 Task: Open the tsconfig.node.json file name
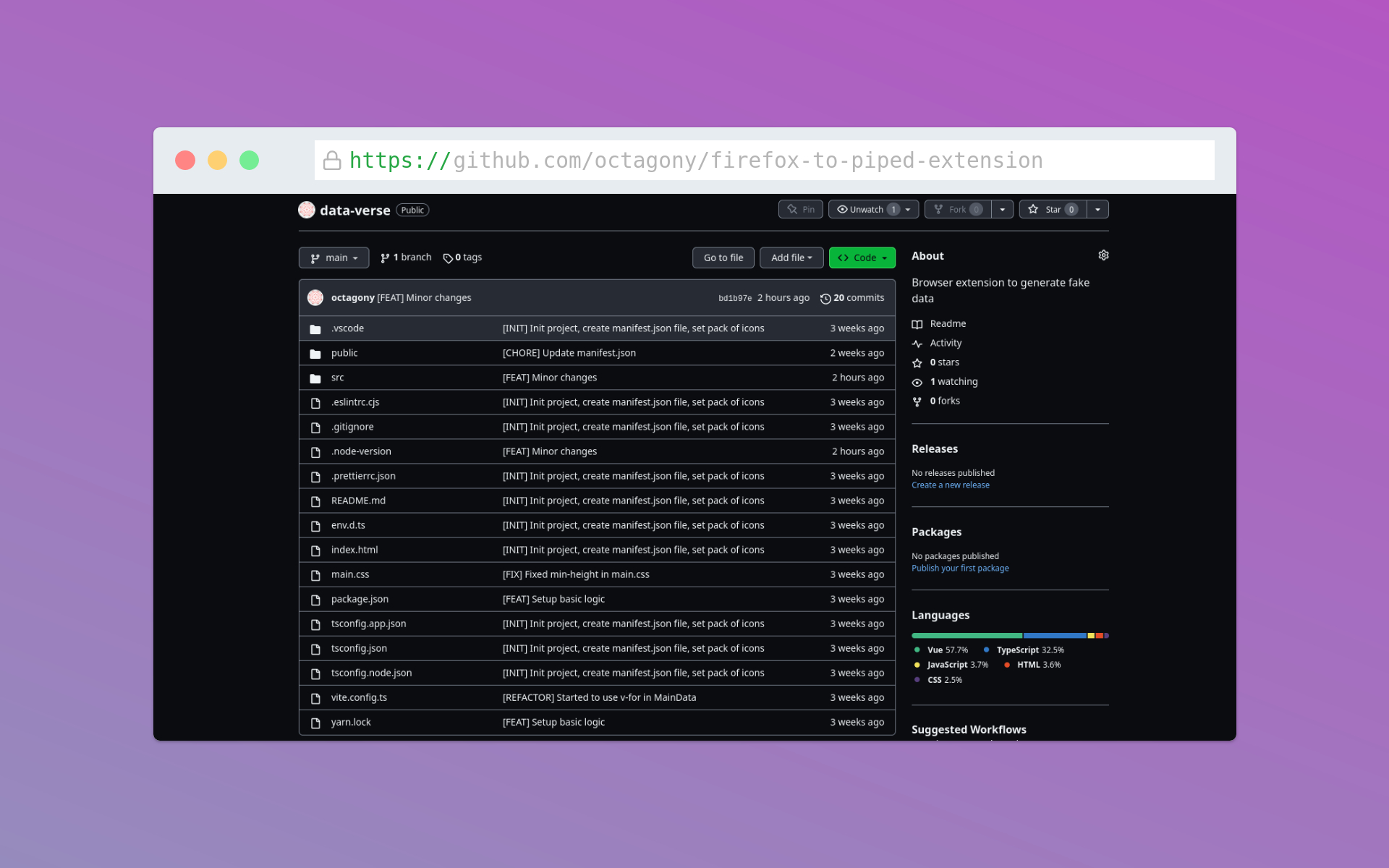(371, 673)
